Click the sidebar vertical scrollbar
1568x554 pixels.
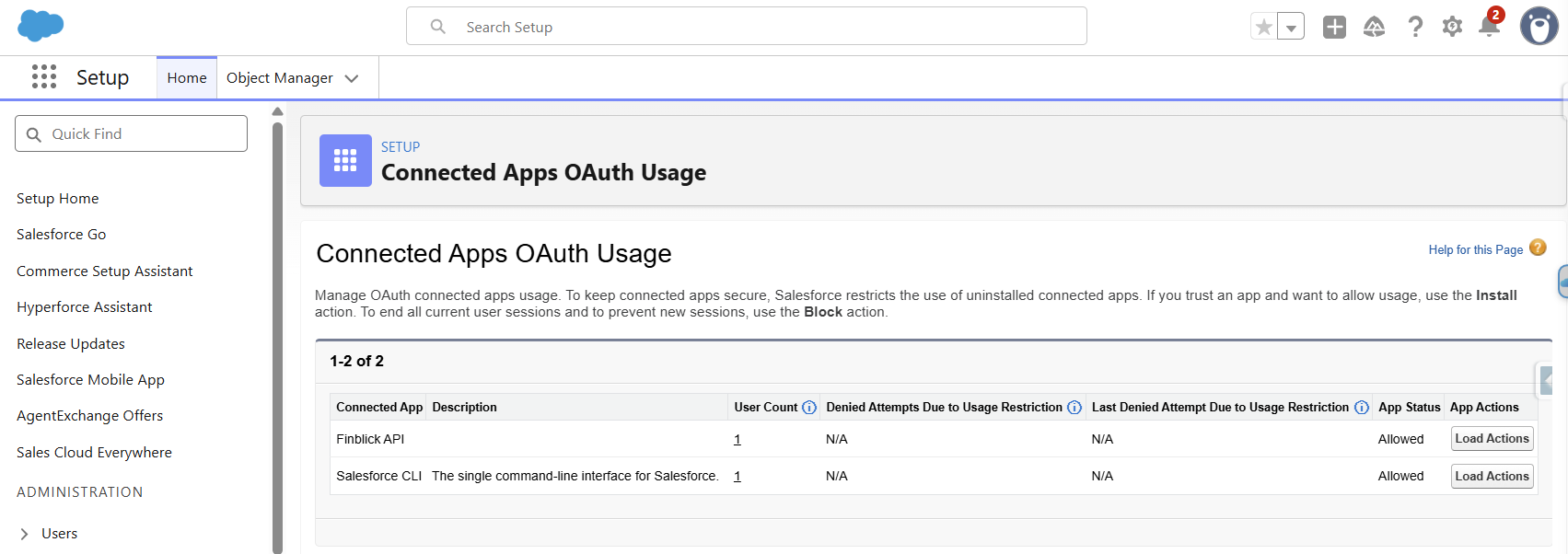tap(277, 337)
